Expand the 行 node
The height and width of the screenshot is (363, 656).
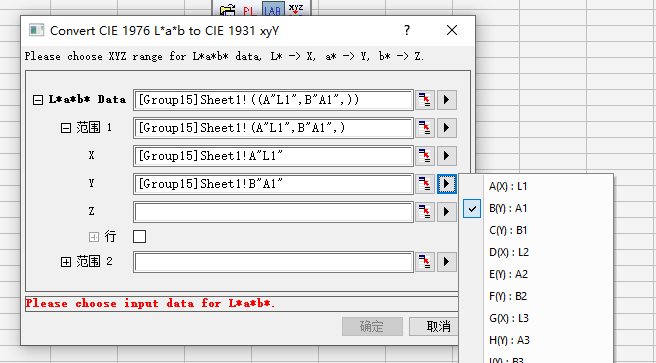94,237
